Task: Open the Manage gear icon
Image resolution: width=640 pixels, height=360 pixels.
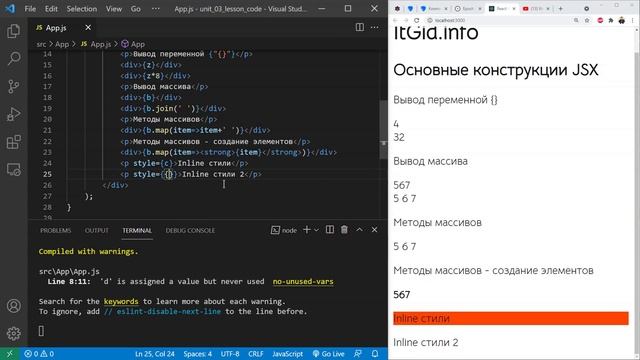Action: (13, 333)
